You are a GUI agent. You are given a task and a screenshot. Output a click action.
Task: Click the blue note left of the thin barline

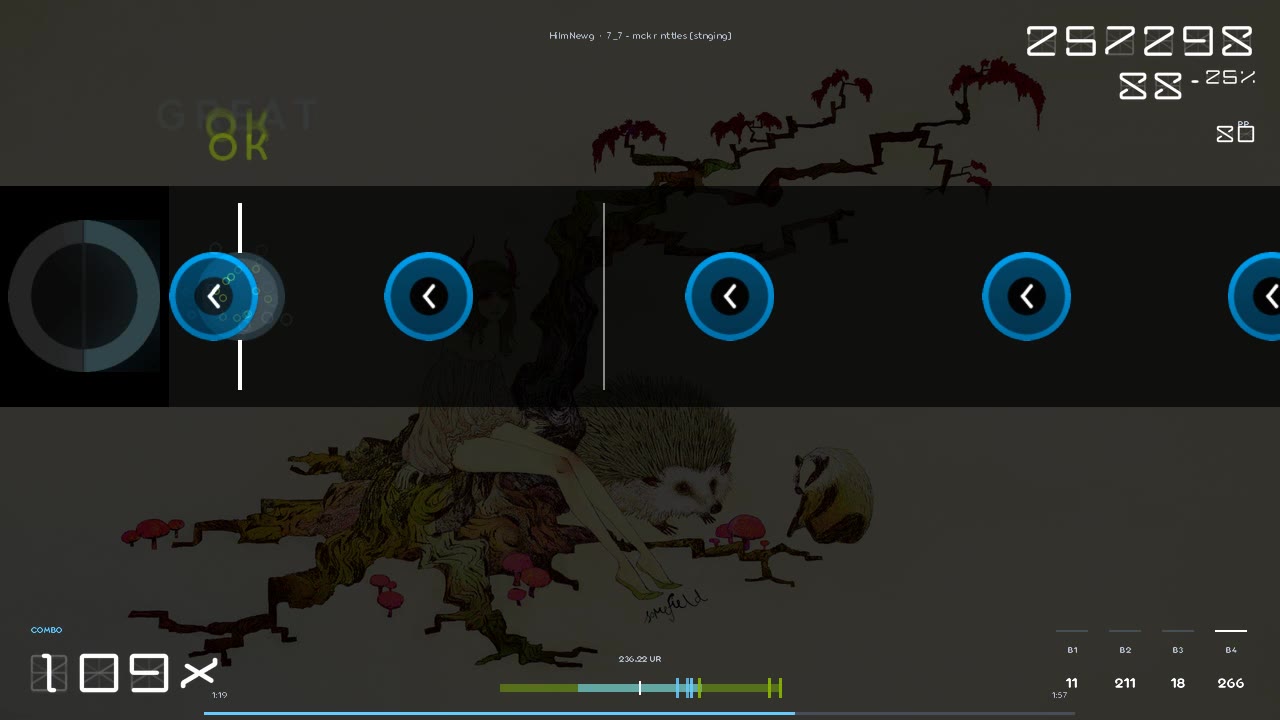[x=429, y=296]
